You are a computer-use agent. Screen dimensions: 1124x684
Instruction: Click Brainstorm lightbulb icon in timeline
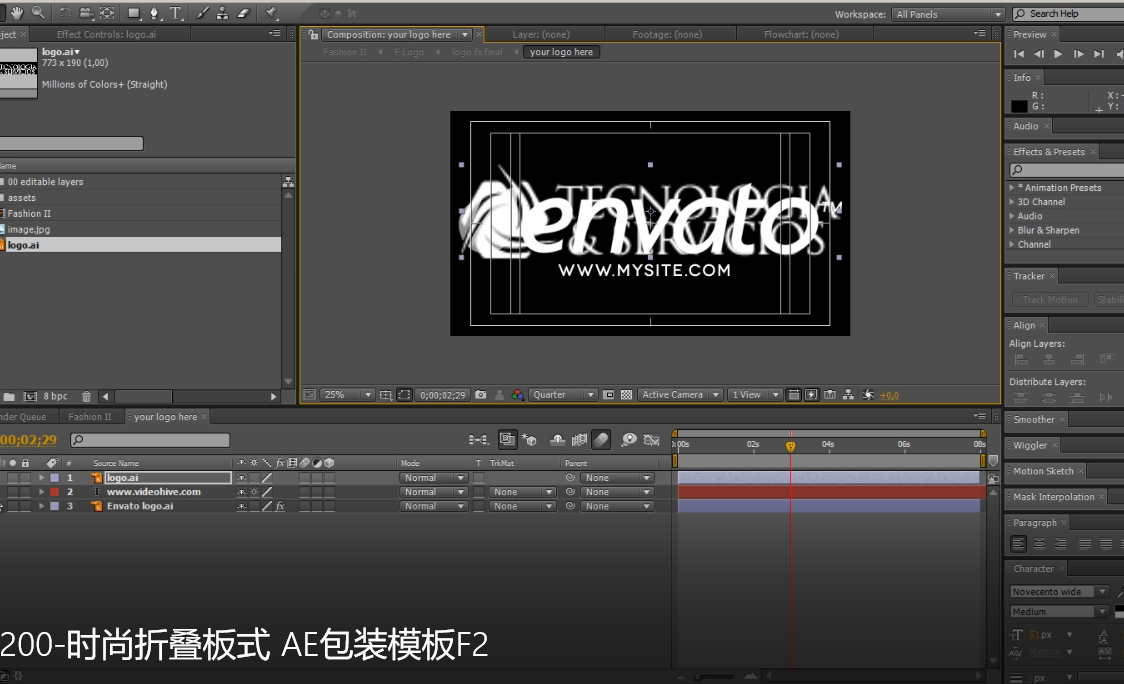coord(629,440)
